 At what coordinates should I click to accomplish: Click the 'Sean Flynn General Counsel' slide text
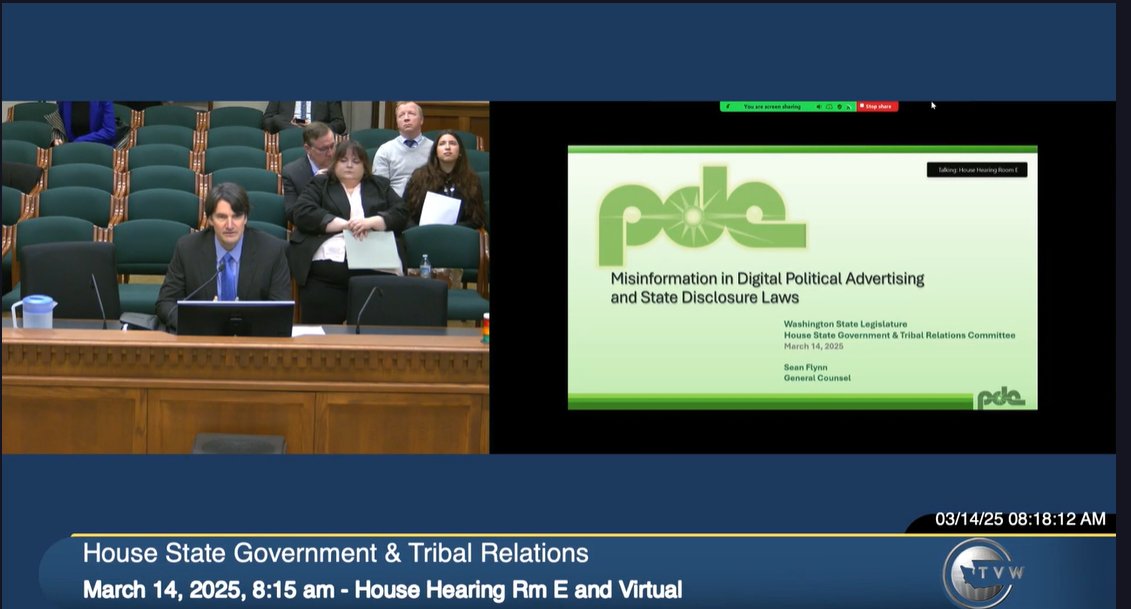coord(818,373)
